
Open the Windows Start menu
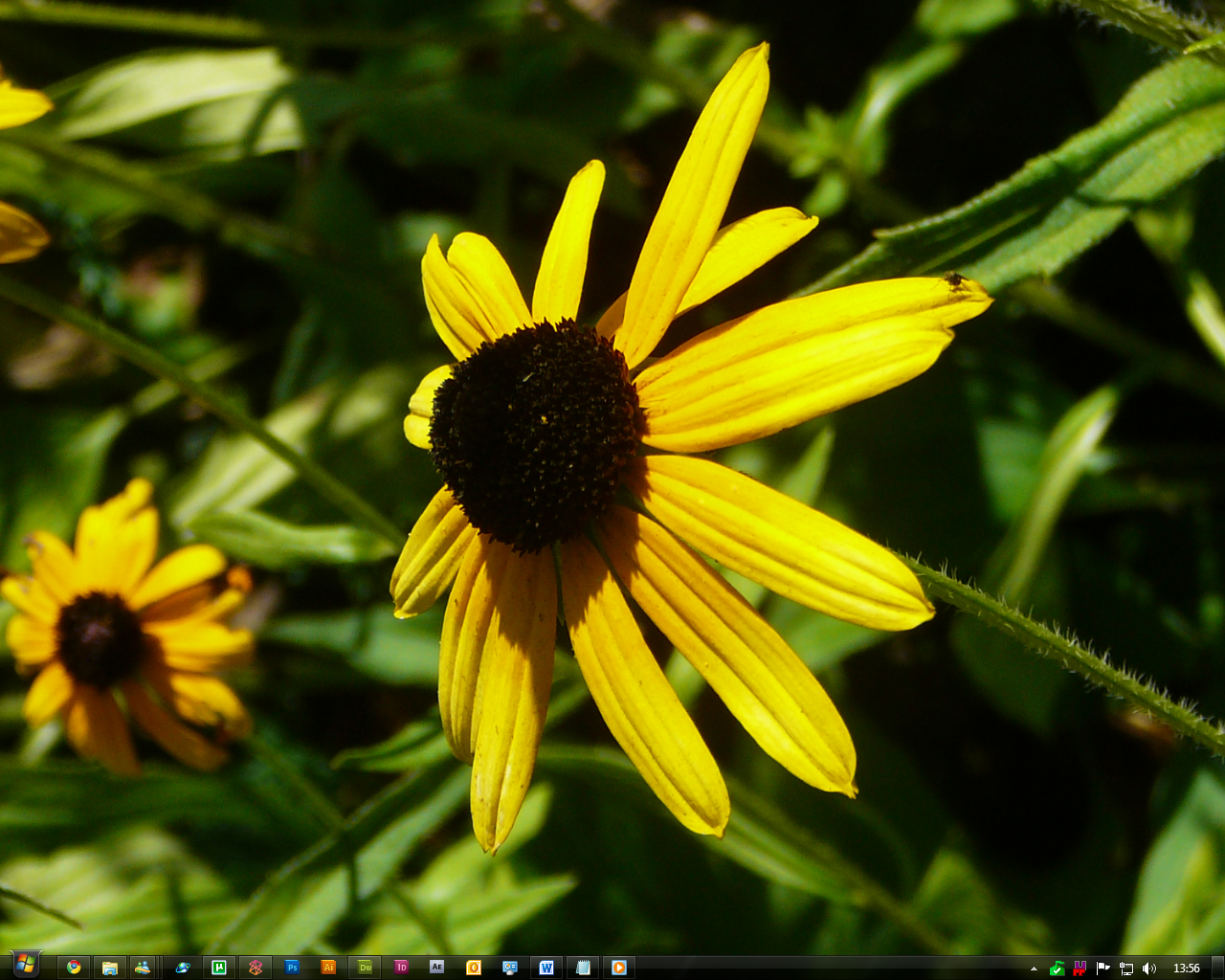pos(25,965)
